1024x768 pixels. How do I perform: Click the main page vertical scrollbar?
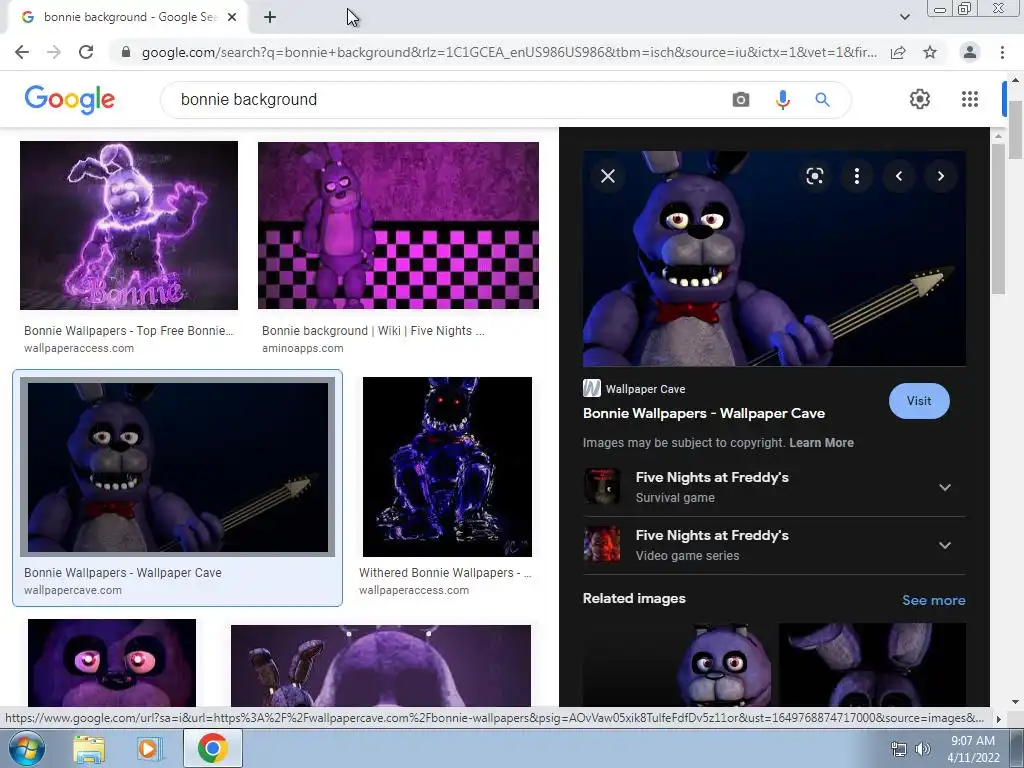pos(1016,130)
